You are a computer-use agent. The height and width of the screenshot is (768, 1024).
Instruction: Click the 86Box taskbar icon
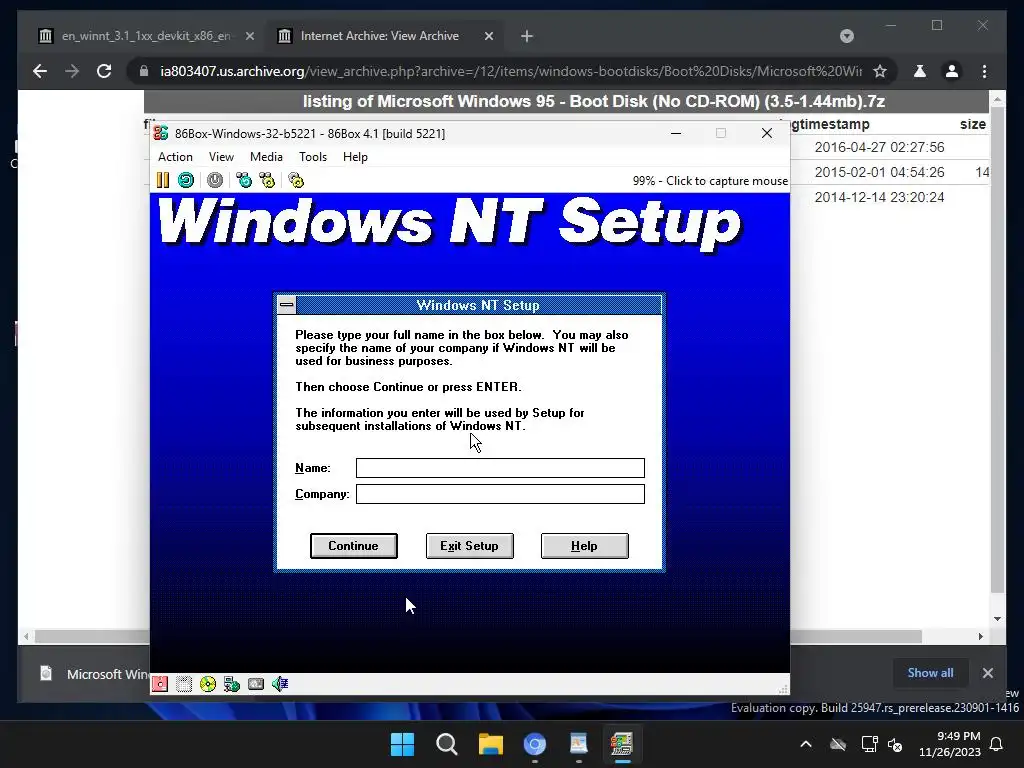pyautogui.click(x=622, y=744)
